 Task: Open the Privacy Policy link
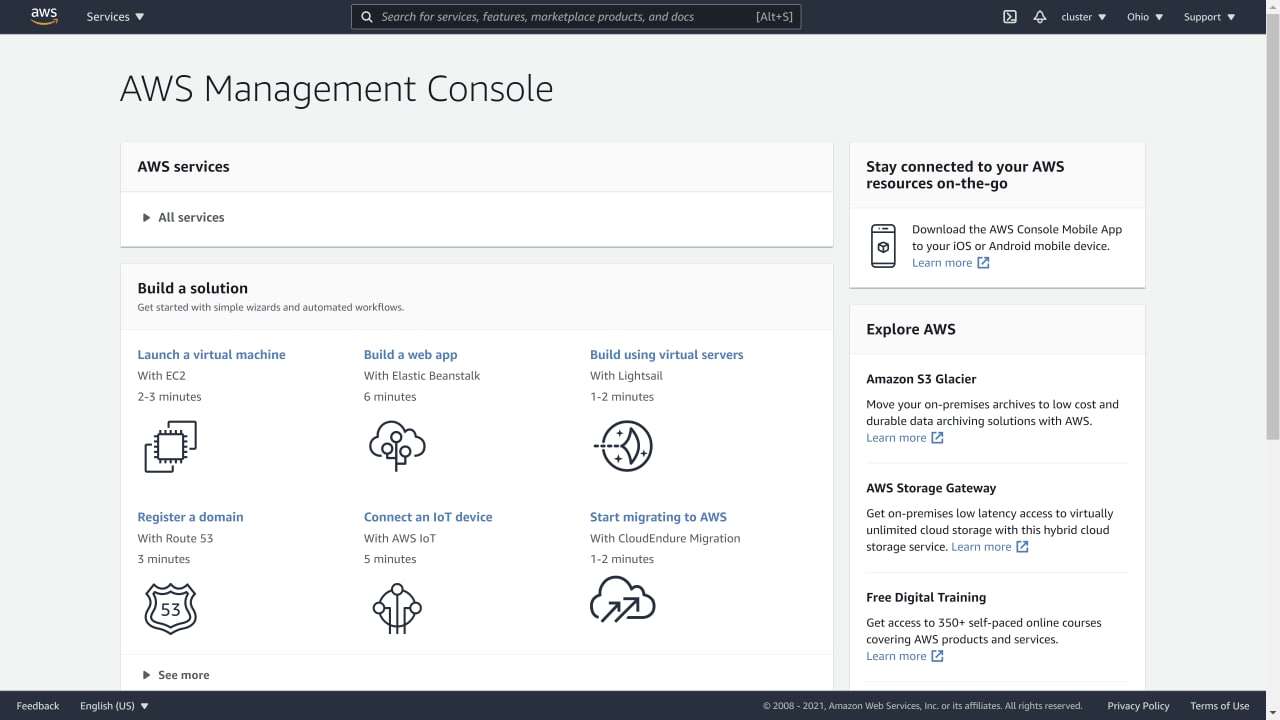[x=1138, y=706]
